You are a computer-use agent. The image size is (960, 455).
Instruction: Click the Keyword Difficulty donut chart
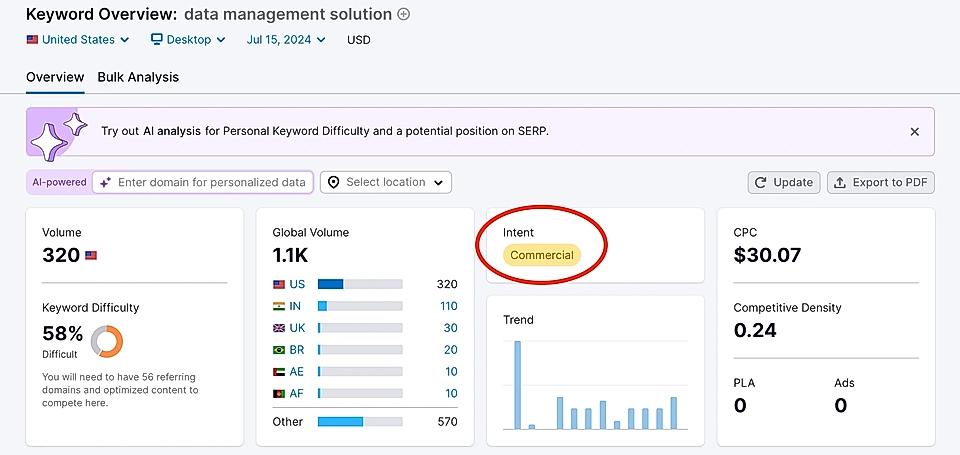point(107,342)
